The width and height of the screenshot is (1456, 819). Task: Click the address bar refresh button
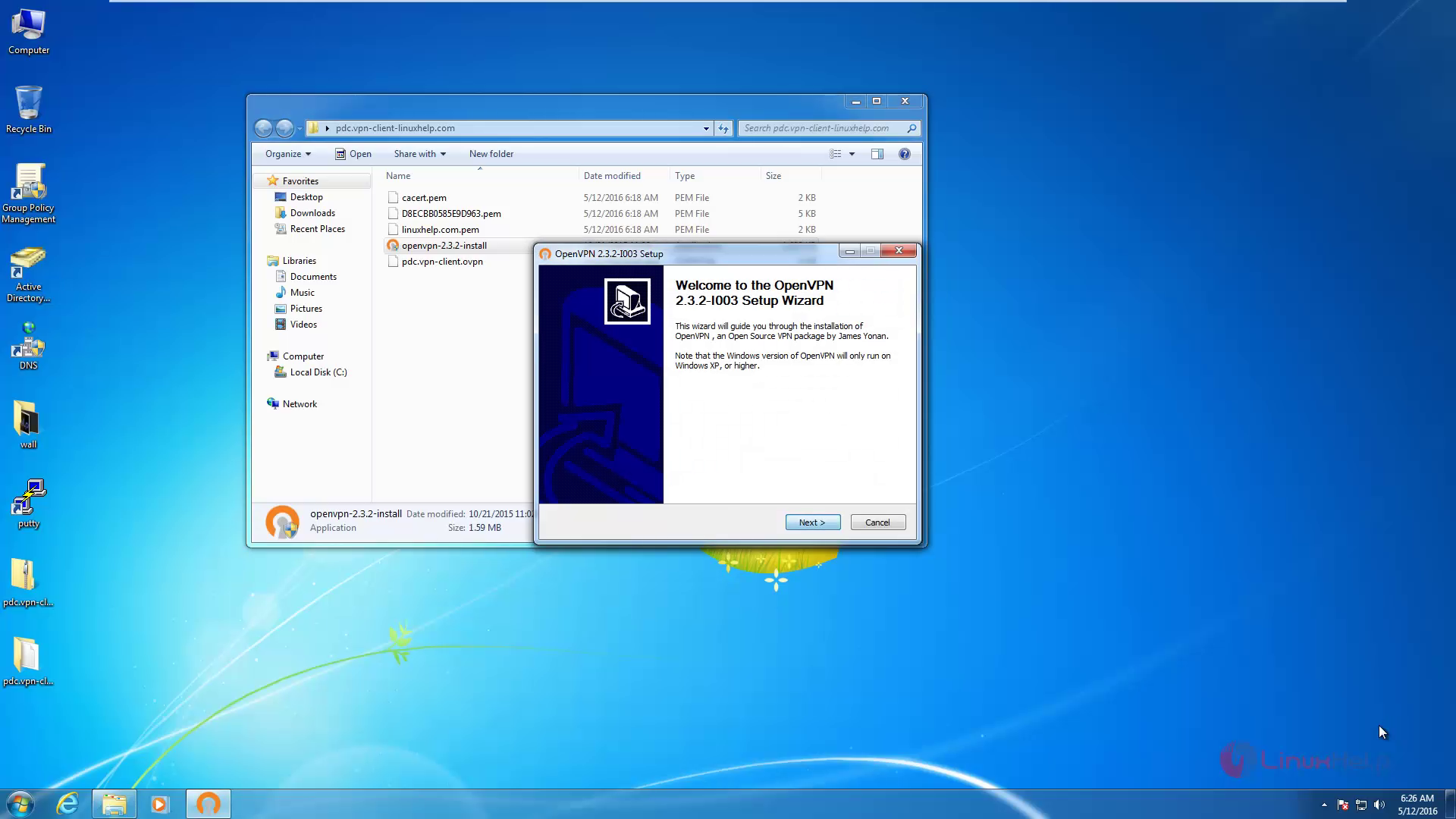coord(723,128)
